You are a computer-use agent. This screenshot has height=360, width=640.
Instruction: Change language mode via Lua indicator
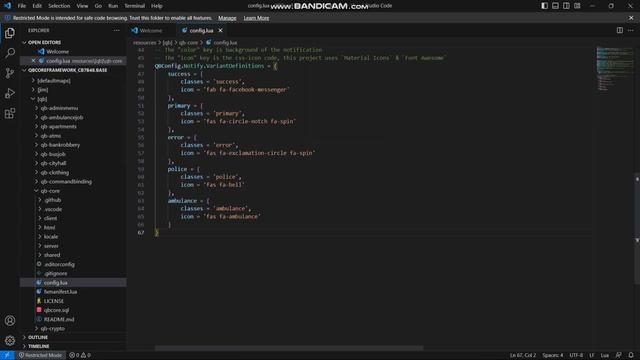(605, 355)
